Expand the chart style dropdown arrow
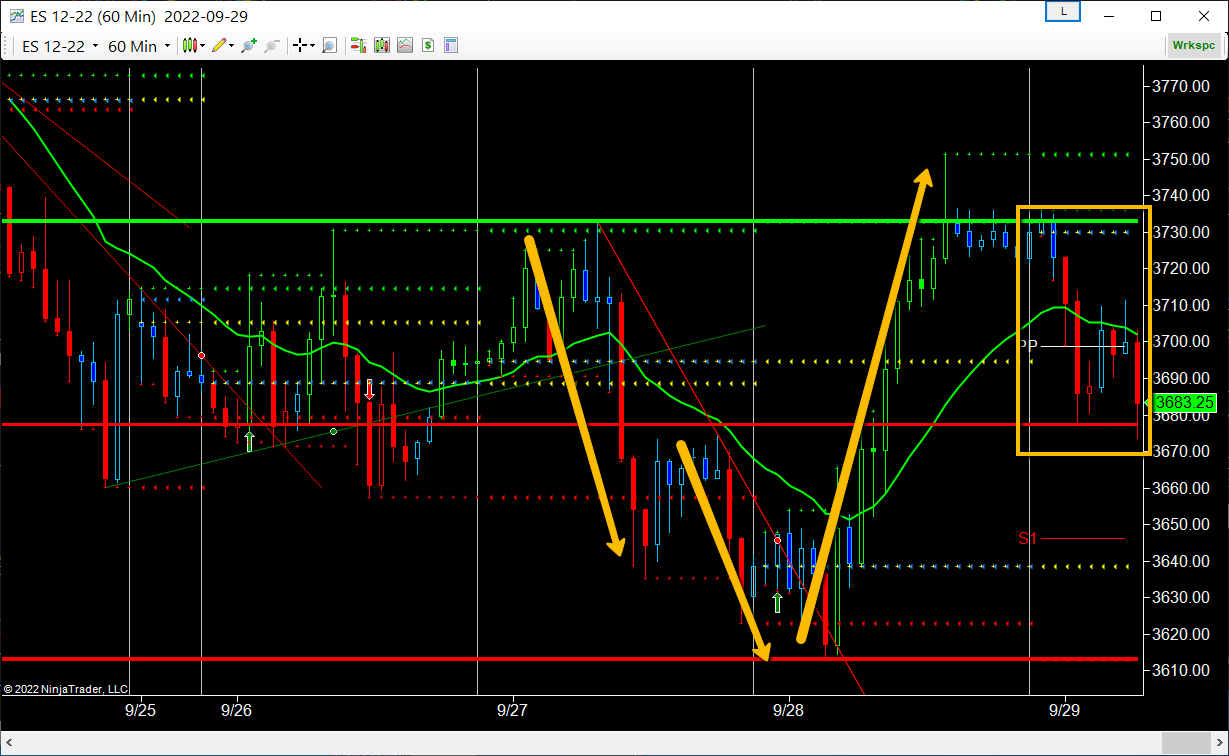This screenshot has height=756, width=1229. (202, 46)
